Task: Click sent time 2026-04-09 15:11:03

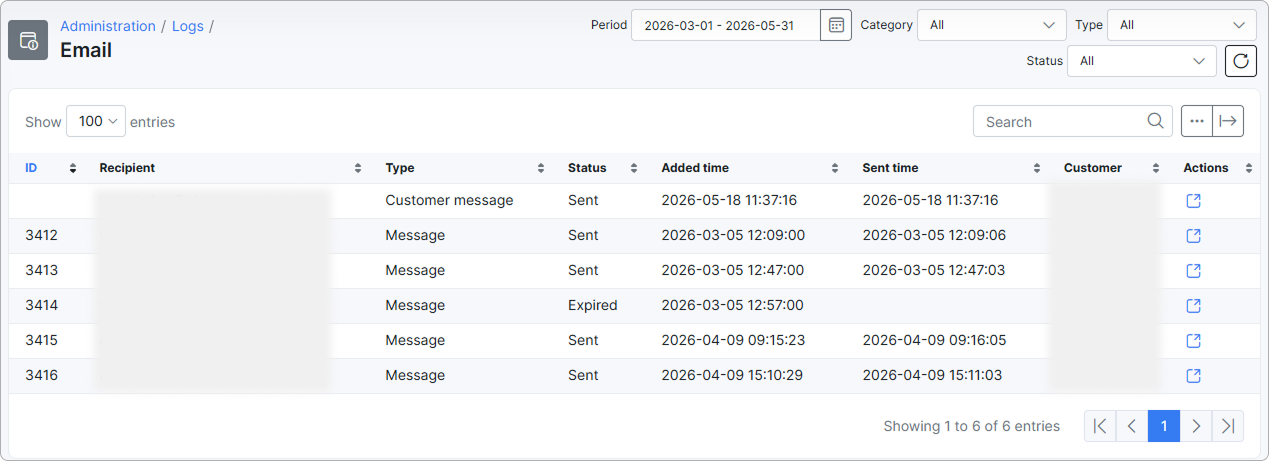Action: (933, 375)
